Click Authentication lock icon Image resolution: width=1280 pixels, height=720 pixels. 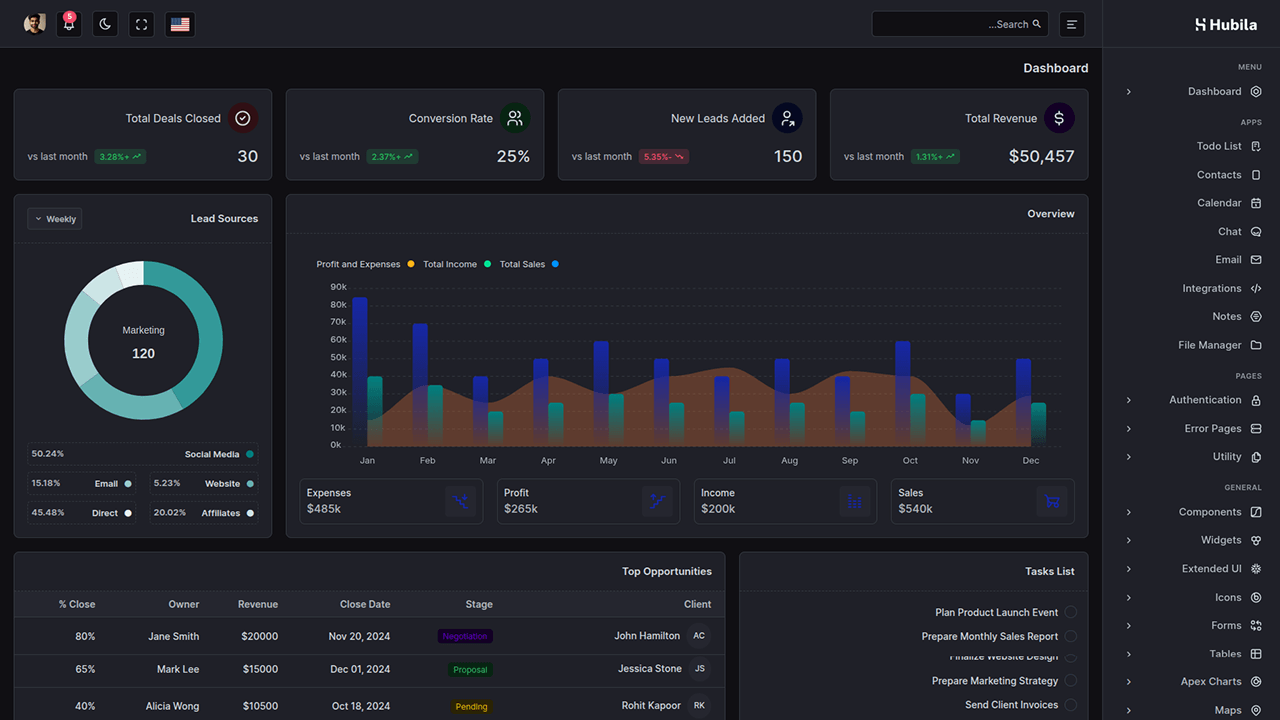(1256, 400)
